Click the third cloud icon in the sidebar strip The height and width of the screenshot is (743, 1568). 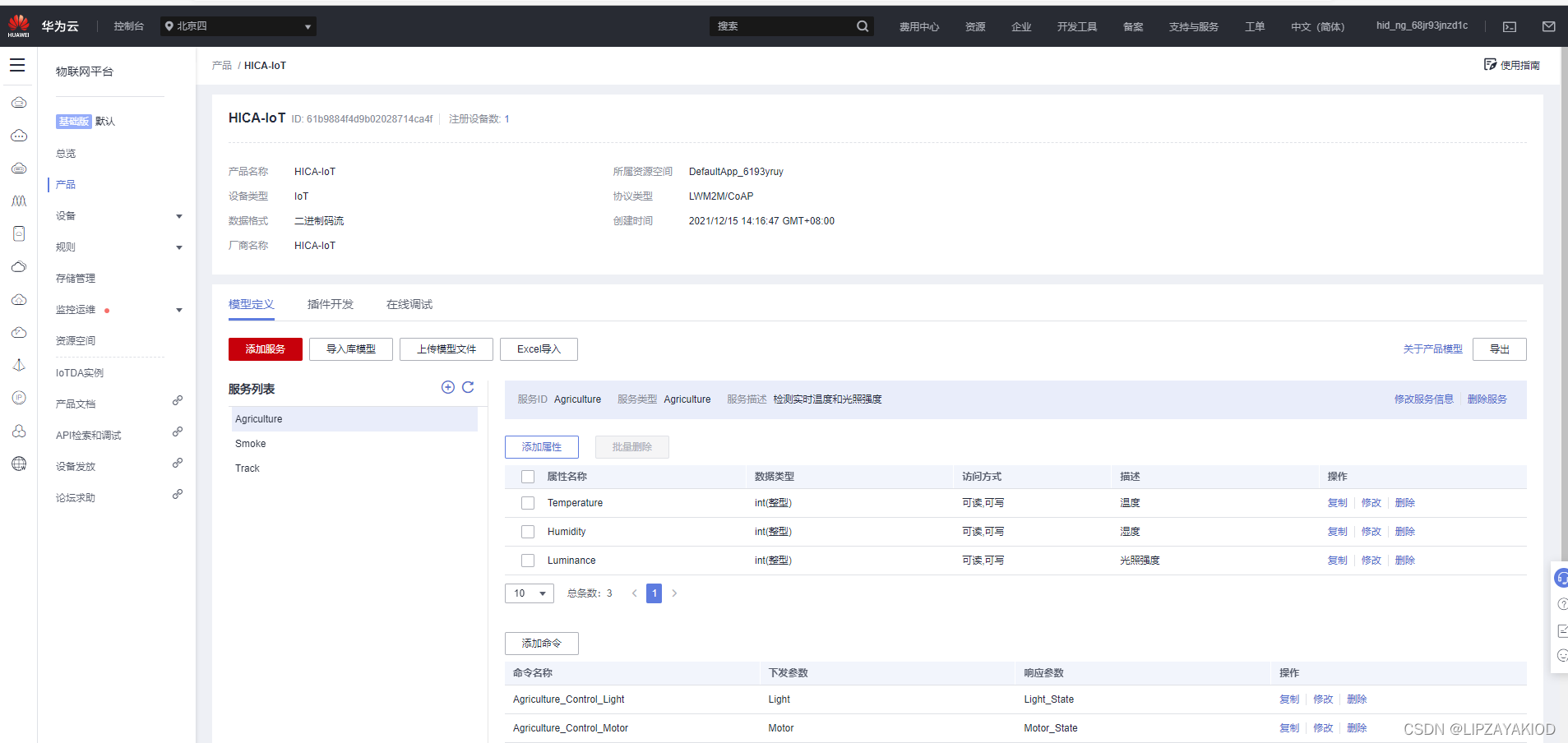pyautogui.click(x=19, y=168)
